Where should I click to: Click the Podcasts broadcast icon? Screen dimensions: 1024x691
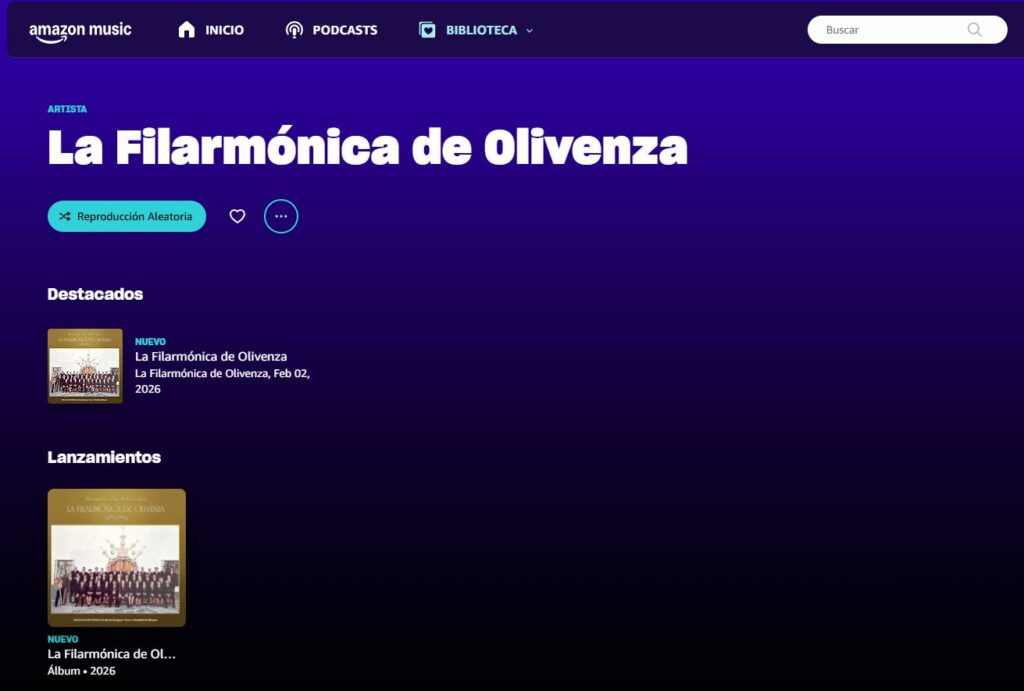click(295, 29)
